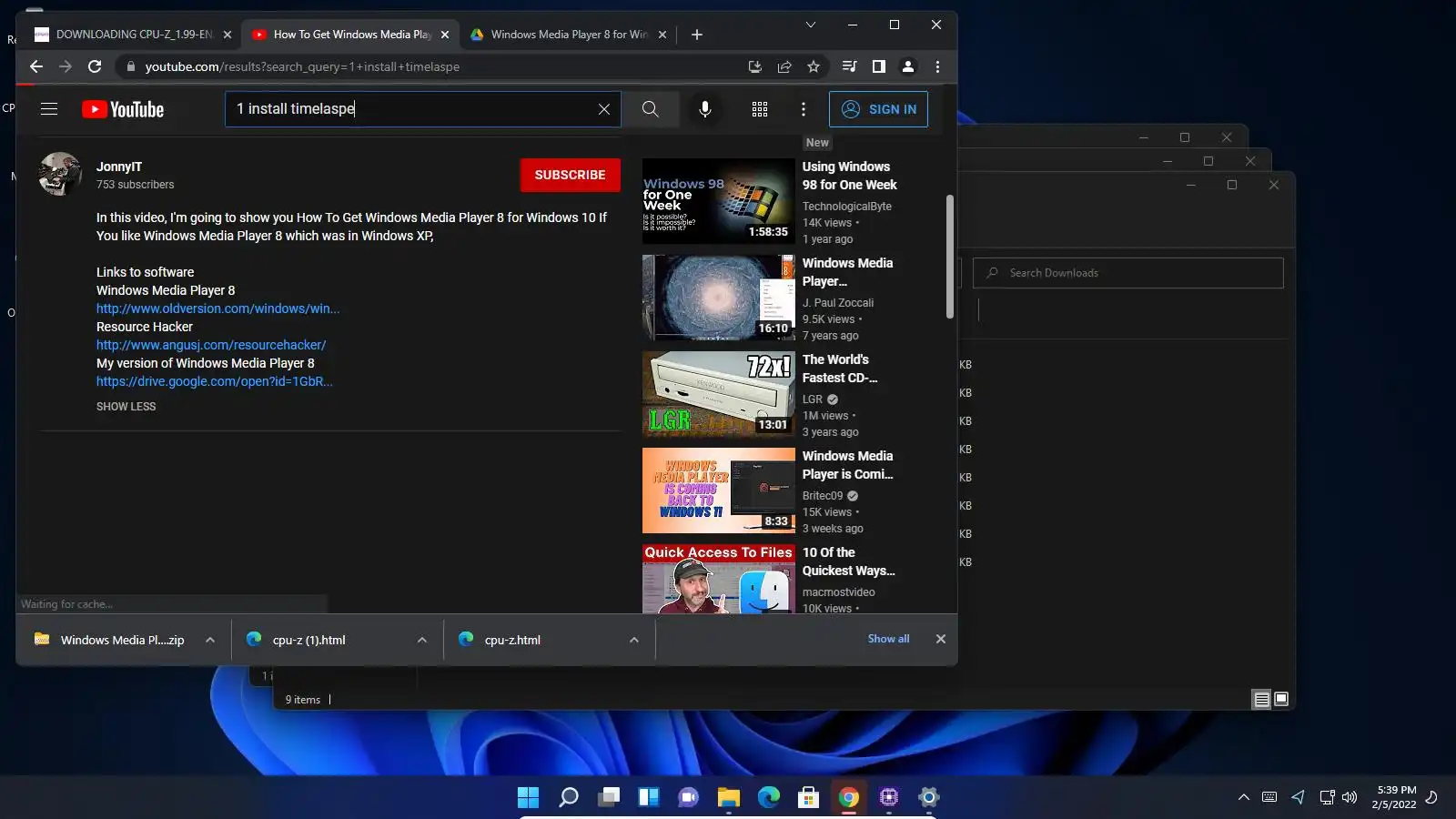The image size is (1456, 819).
Task: Close the How To Get Windows Media Player tab
Action: [445, 35]
